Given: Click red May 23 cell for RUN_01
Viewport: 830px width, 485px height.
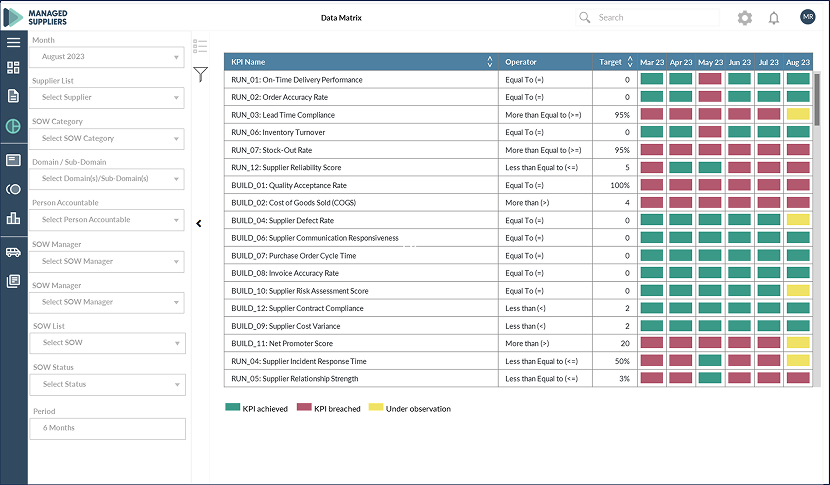Looking at the screenshot, I should click(710, 79).
